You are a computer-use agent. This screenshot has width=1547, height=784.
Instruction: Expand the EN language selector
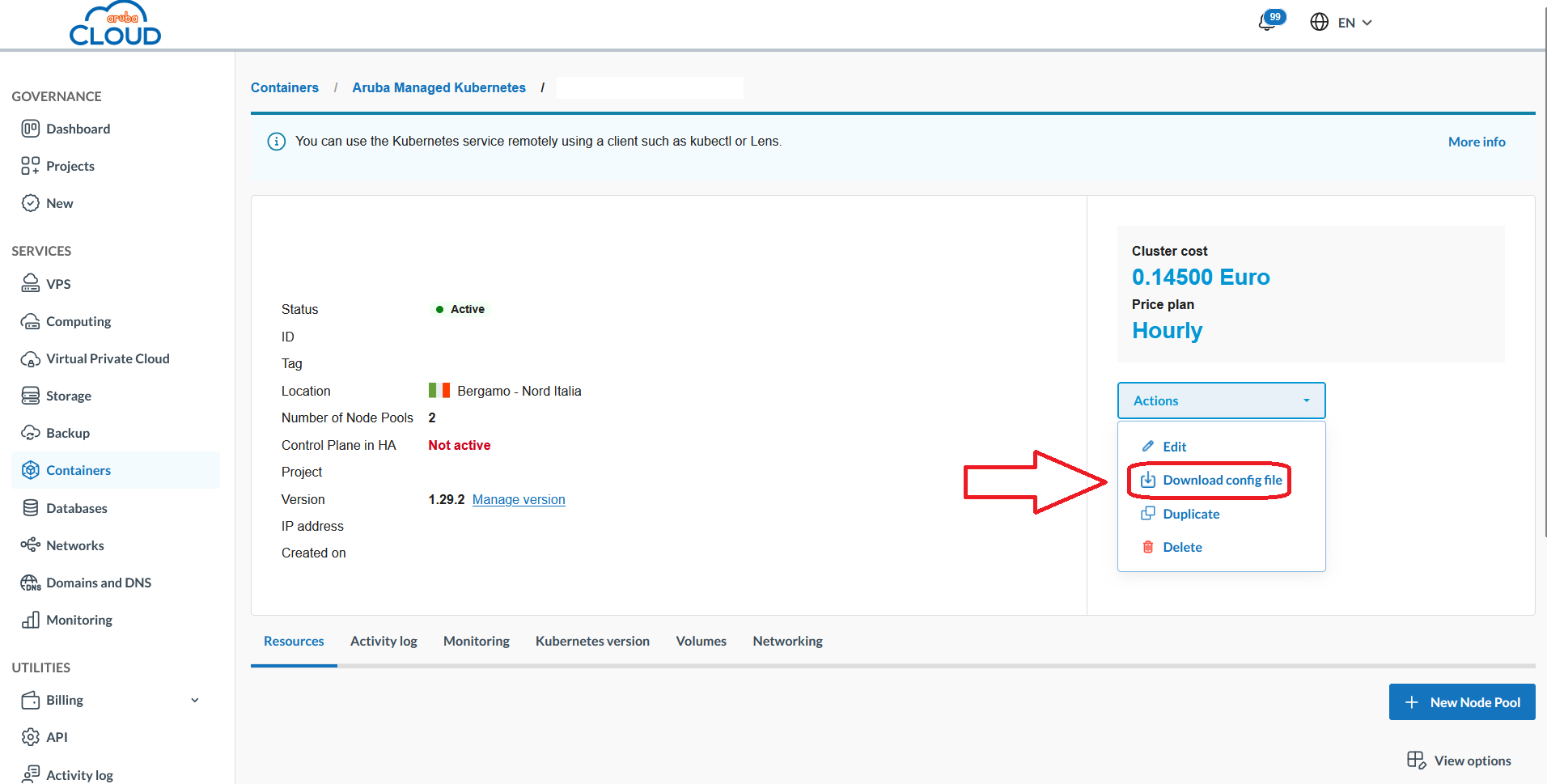pyautogui.click(x=1353, y=22)
